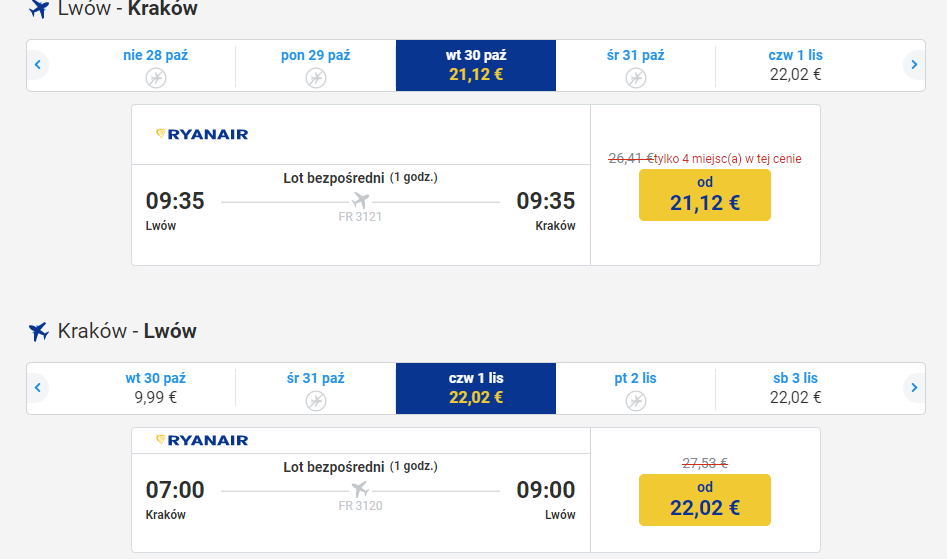Select return sb 3 lis 22,02 € tab

click(795, 388)
